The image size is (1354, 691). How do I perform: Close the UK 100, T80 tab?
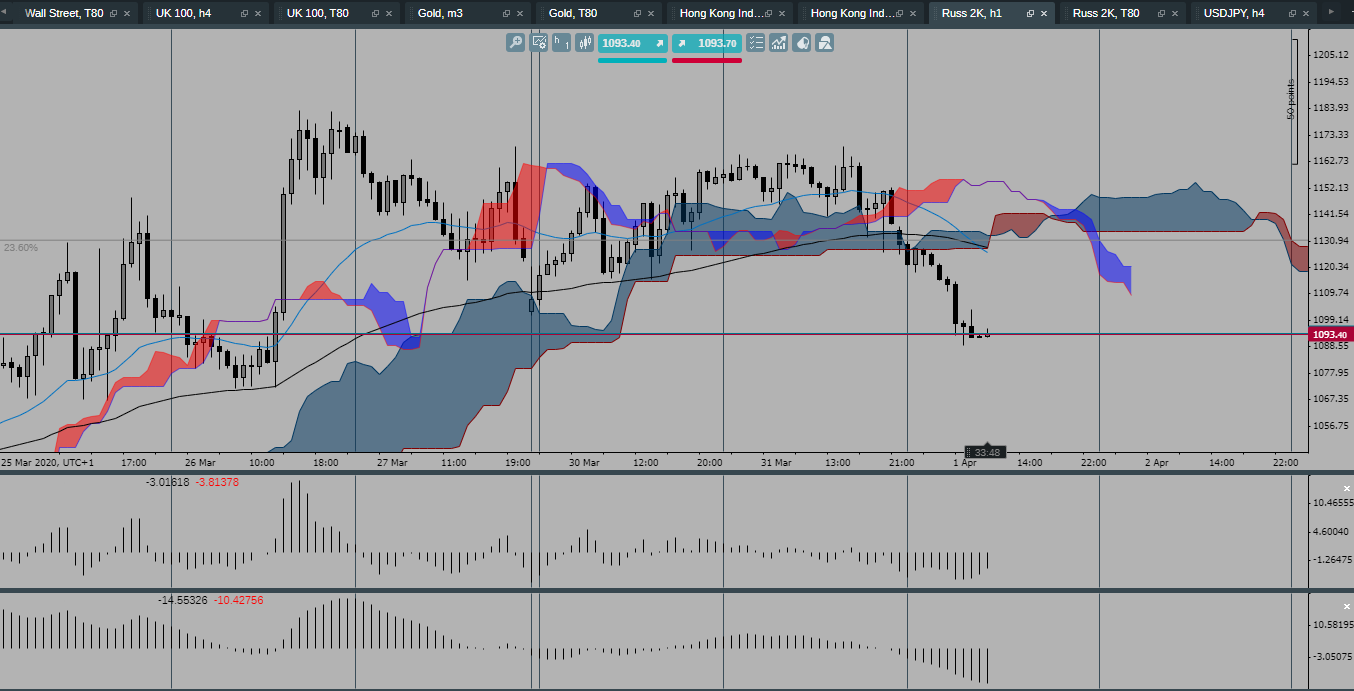(x=389, y=14)
